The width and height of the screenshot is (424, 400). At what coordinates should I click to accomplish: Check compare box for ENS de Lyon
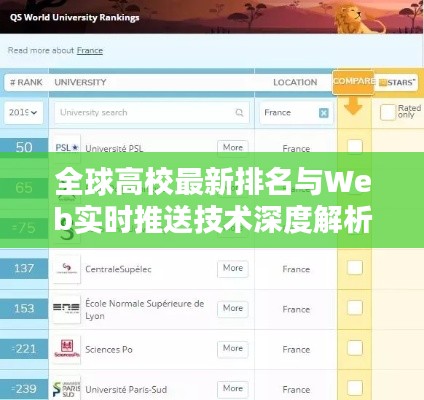point(355,308)
